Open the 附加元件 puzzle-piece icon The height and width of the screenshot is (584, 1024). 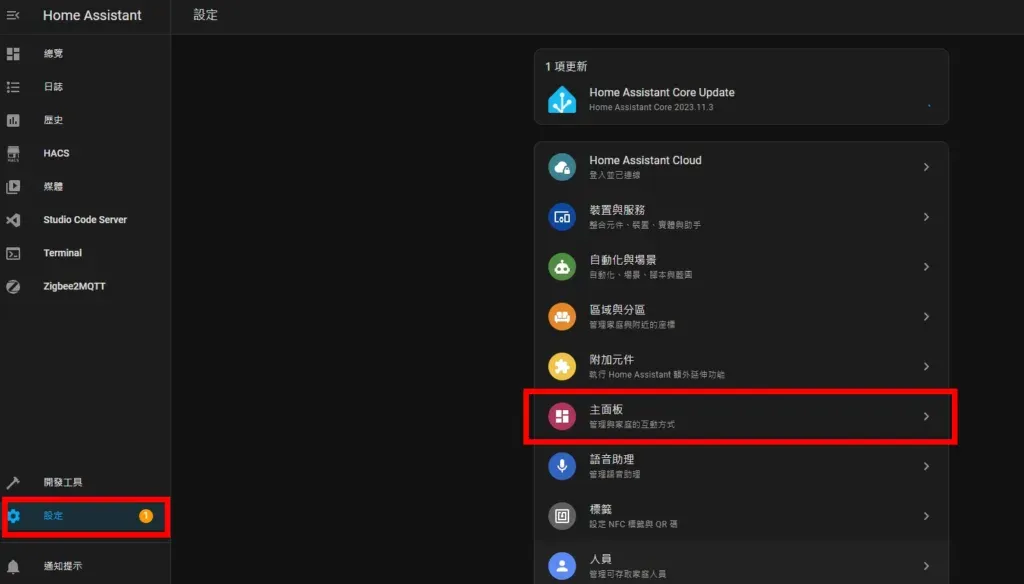[561, 366]
